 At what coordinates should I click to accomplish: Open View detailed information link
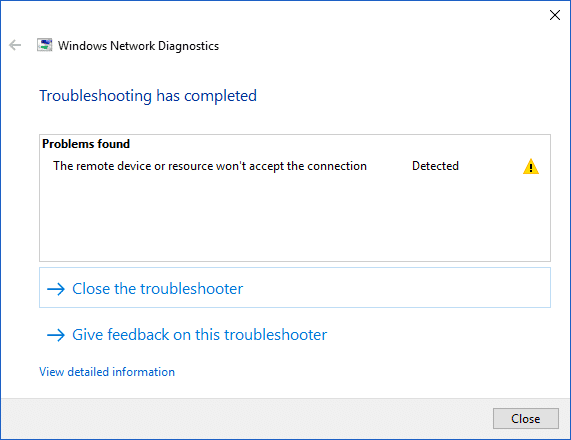107,372
